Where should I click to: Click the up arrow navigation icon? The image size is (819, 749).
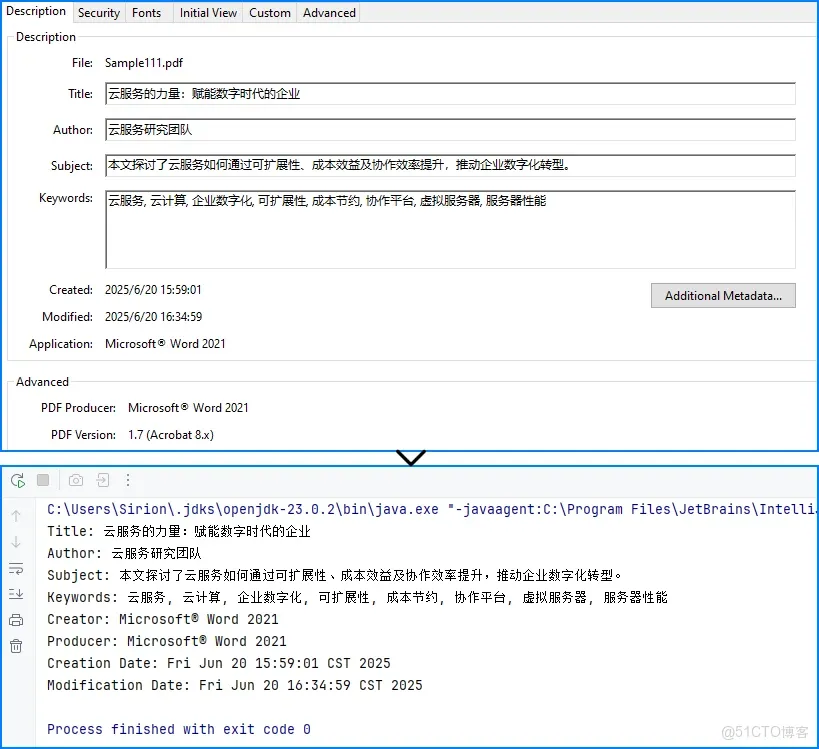pyautogui.click(x=15, y=516)
